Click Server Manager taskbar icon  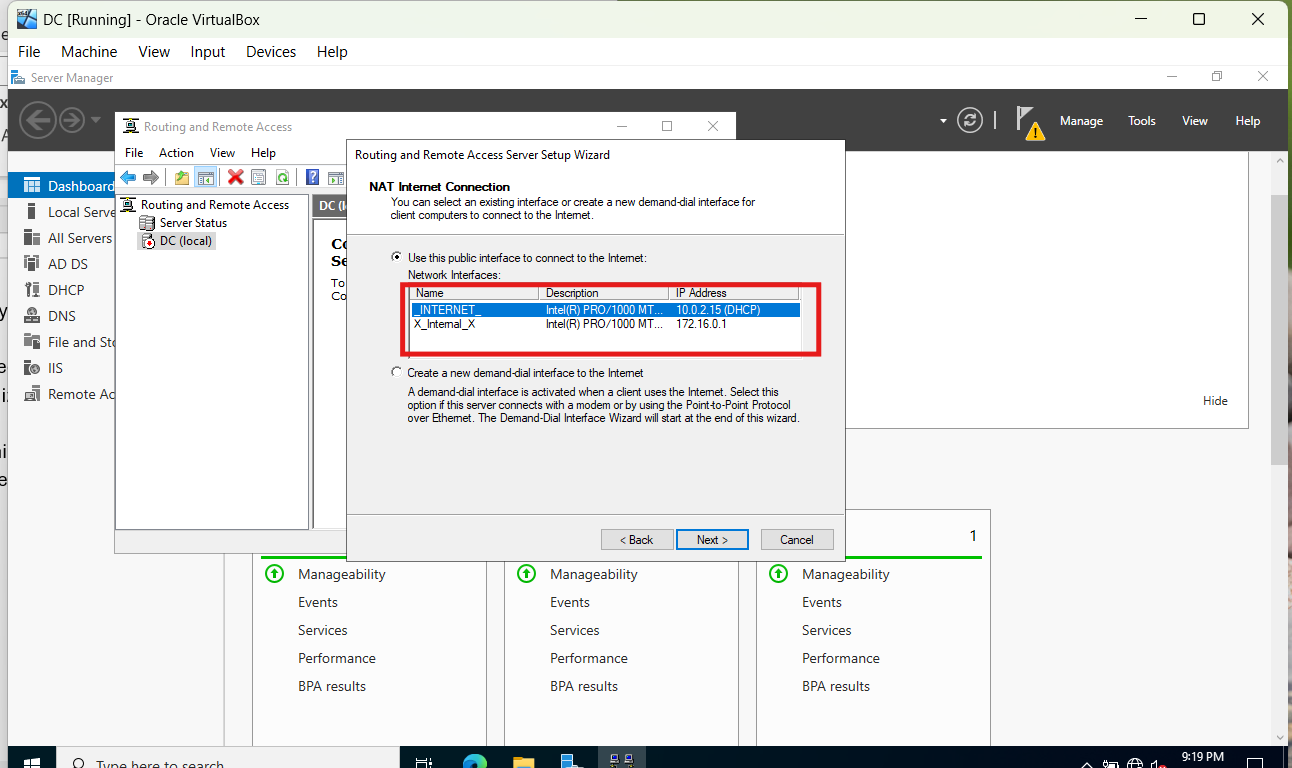(571, 762)
